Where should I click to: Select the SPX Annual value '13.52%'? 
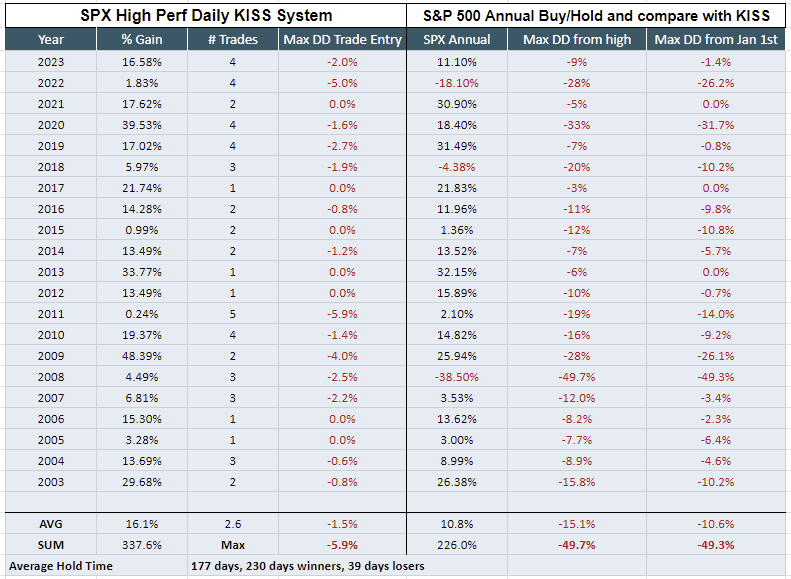click(457, 251)
